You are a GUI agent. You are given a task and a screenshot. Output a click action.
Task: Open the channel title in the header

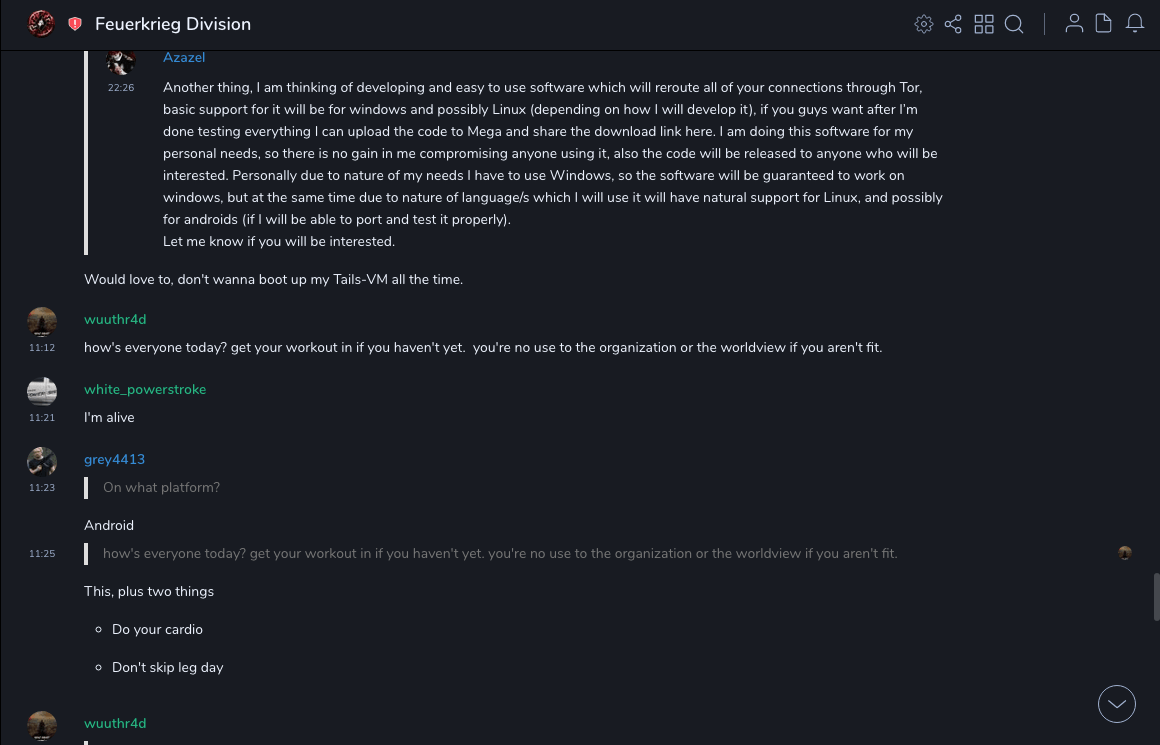173,24
